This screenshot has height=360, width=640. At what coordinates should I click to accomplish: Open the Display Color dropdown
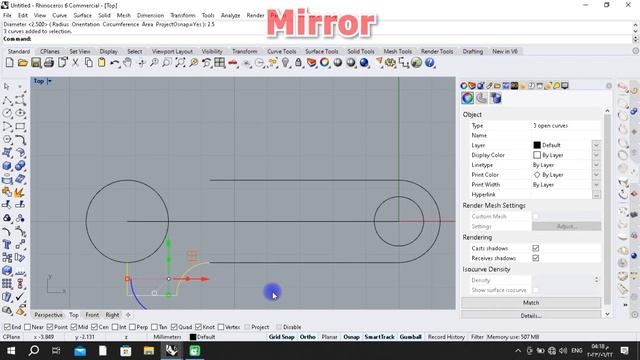(596, 155)
